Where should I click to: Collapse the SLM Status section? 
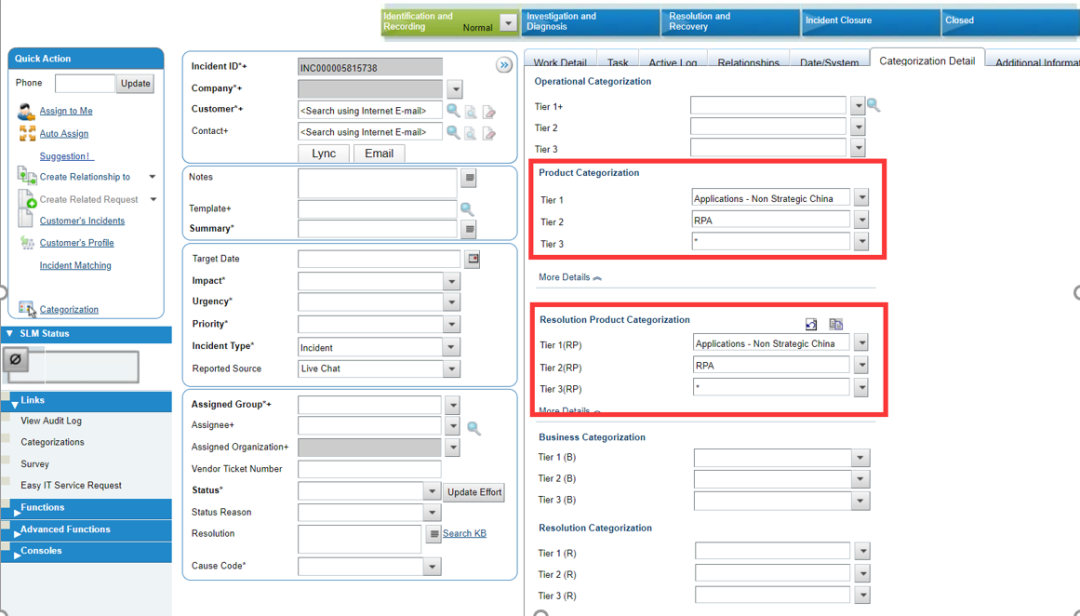11,334
